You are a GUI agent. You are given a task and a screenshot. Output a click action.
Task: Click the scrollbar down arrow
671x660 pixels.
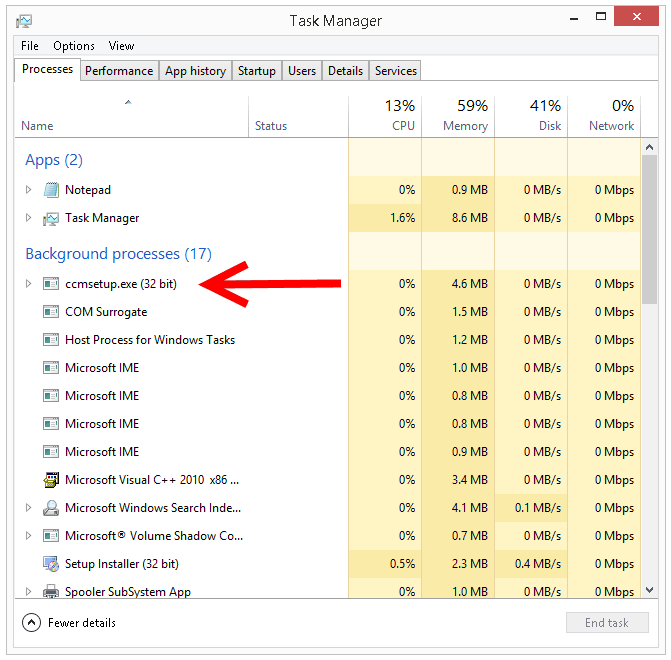[649, 590]
